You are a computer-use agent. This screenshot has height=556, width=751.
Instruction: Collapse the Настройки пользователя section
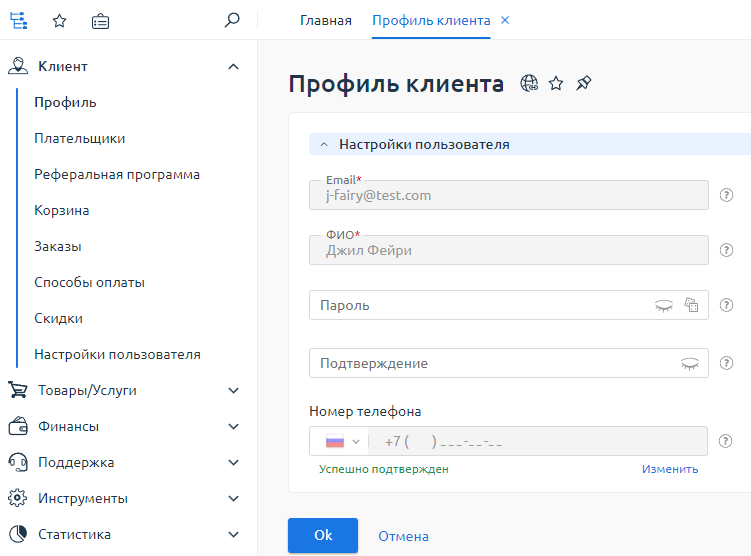pos(324,145)
